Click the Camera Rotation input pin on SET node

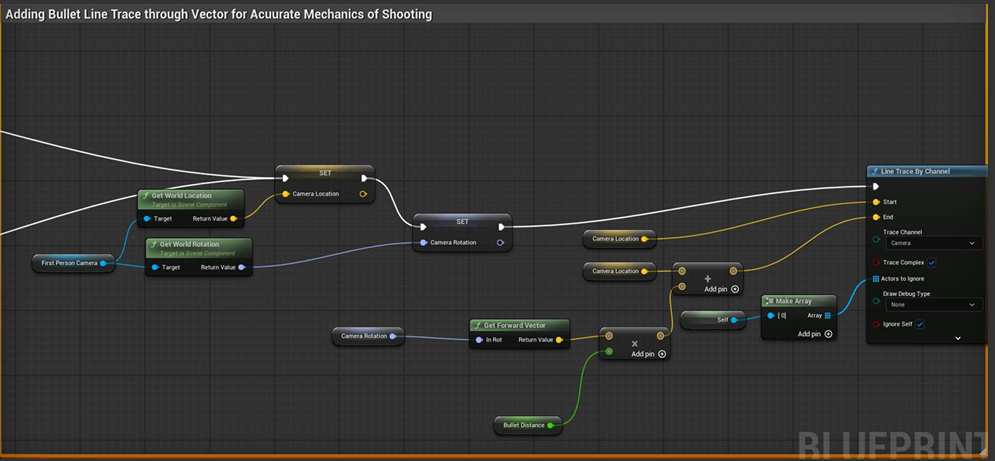(423, 243)
